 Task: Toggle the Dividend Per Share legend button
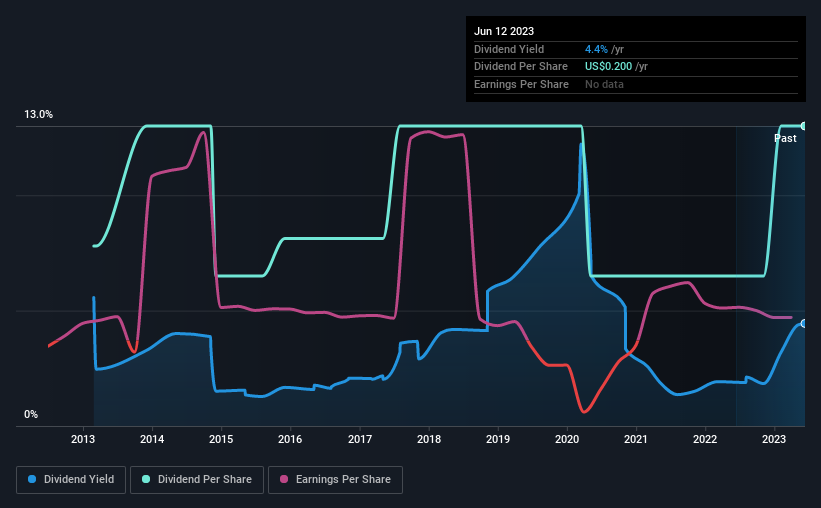click(197, 480)
